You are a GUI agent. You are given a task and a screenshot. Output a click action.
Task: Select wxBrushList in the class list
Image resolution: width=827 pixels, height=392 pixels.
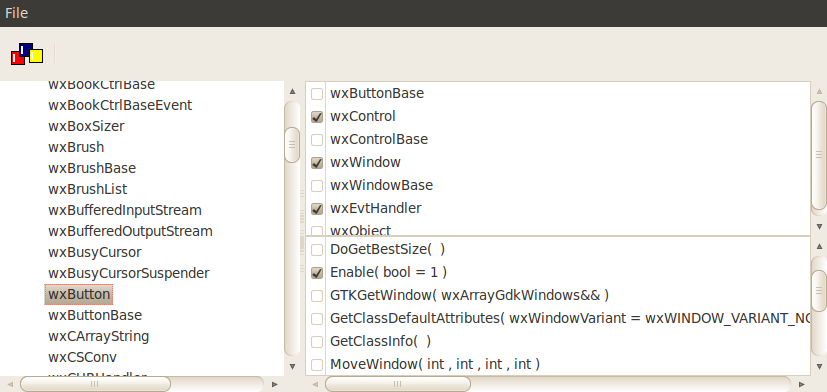pyautogui.click(x=88, y=189)
